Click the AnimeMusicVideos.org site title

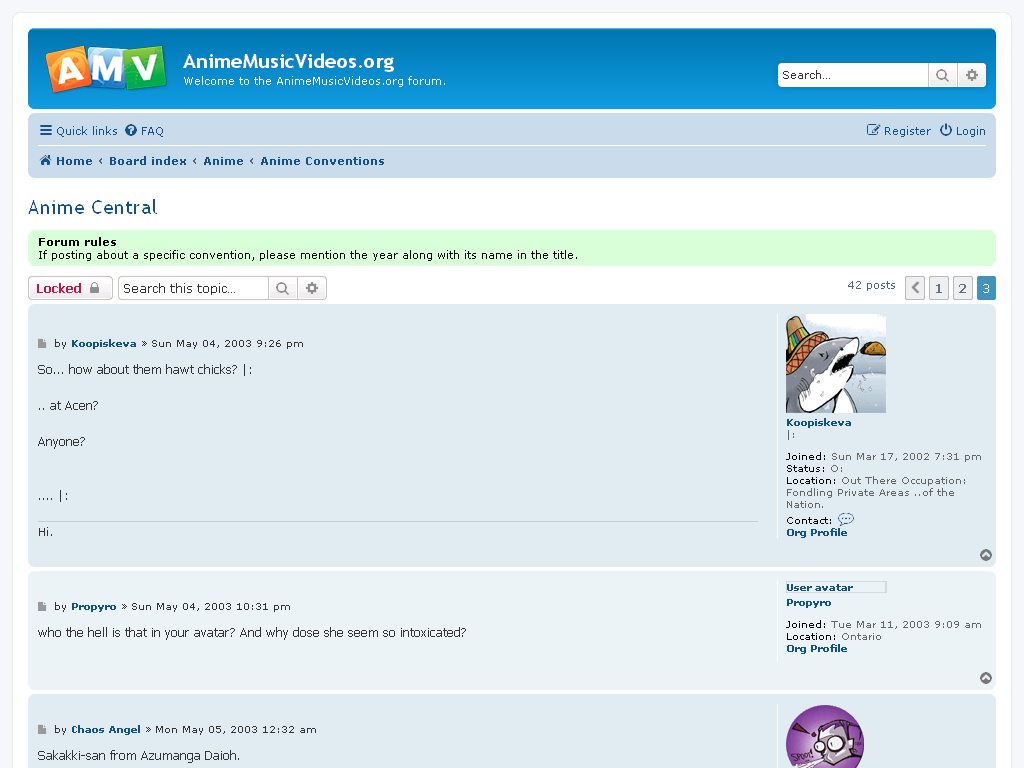[x=289, y=61]
